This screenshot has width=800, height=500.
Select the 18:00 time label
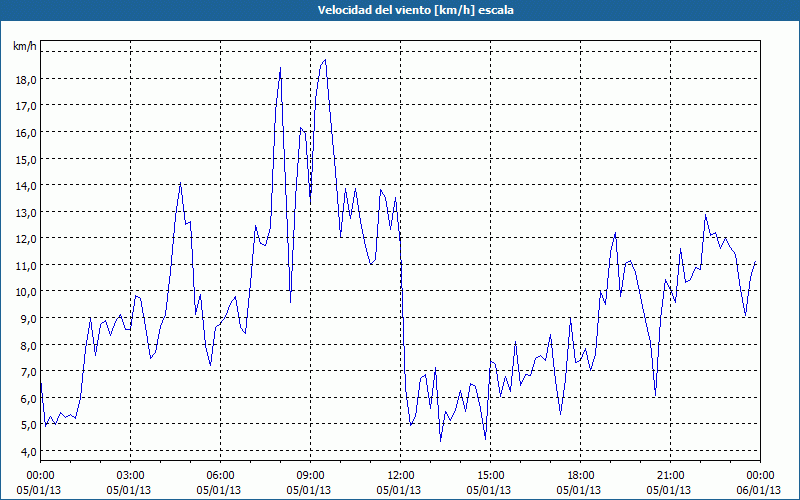(581, 476)
